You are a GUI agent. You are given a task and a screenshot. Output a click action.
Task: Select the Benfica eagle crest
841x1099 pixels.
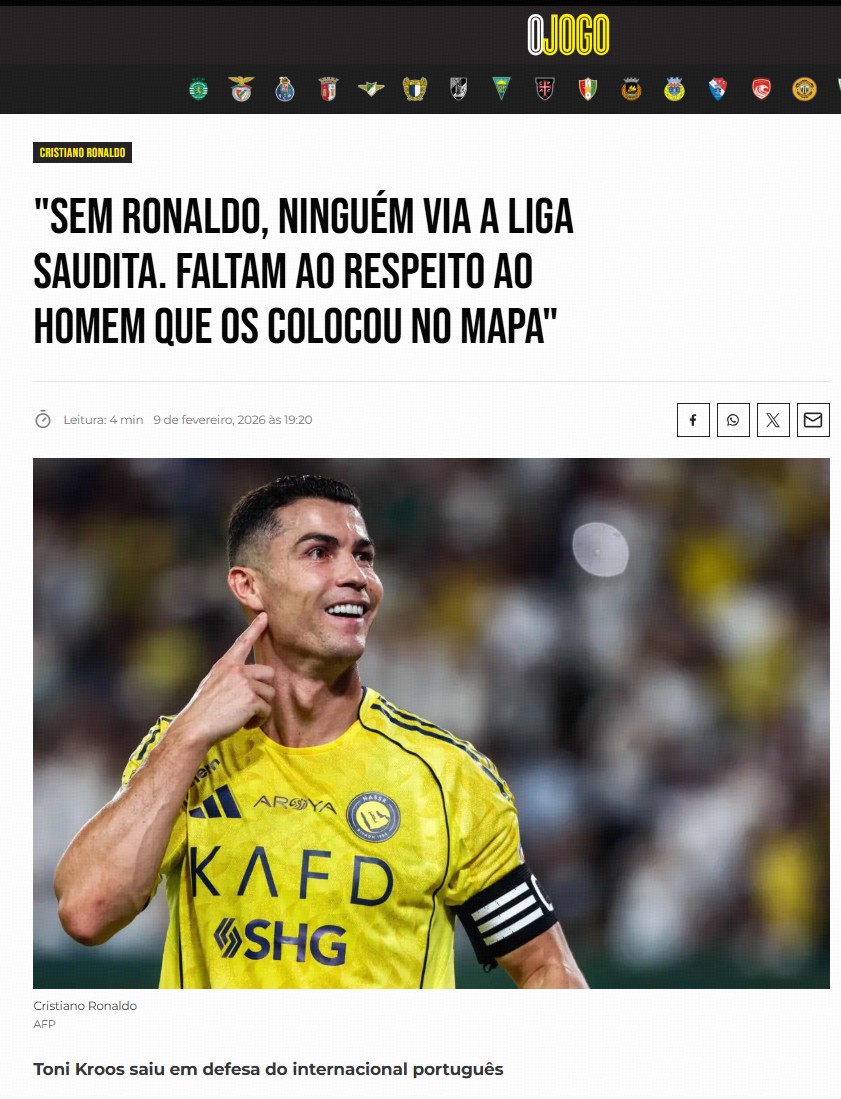[x=242, y=89]
